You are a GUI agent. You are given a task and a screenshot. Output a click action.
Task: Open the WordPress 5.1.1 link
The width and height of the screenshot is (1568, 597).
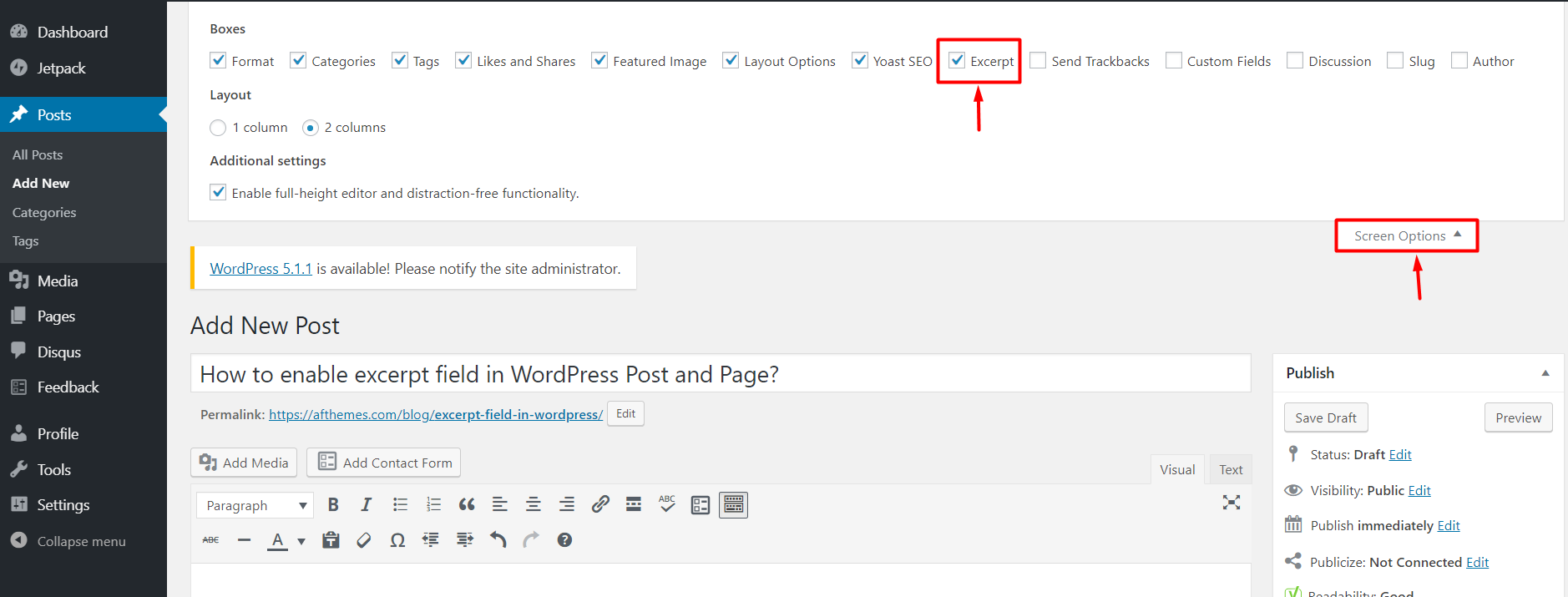click(260, 269)
